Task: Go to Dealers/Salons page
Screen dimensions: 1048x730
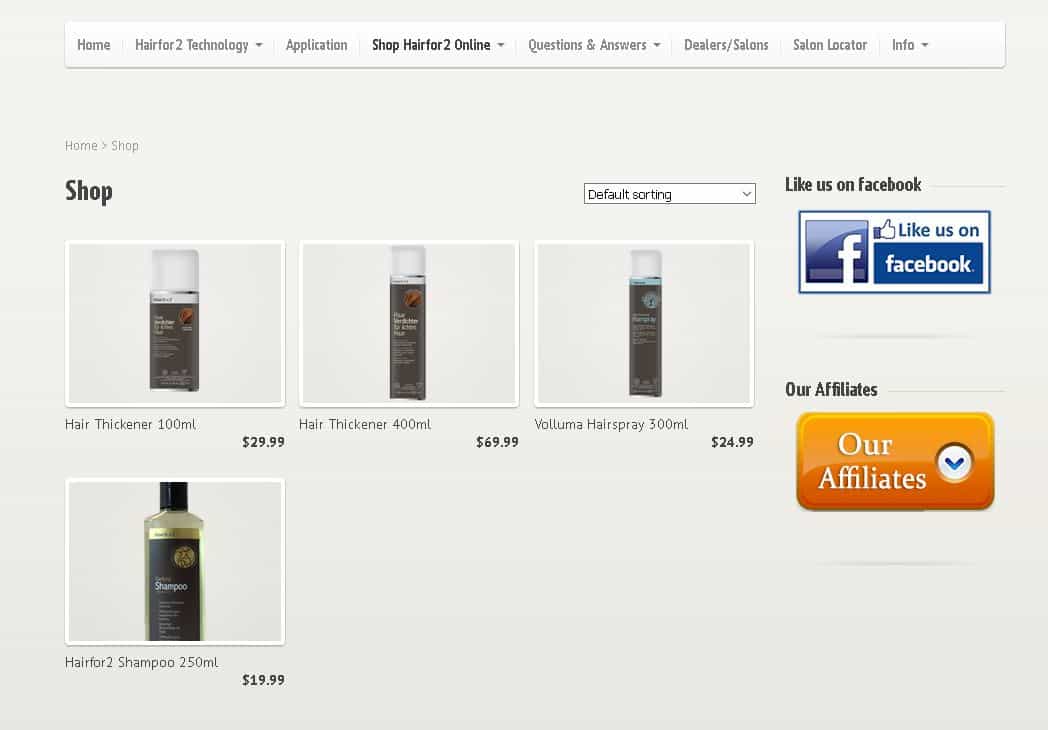Action: 726,45
